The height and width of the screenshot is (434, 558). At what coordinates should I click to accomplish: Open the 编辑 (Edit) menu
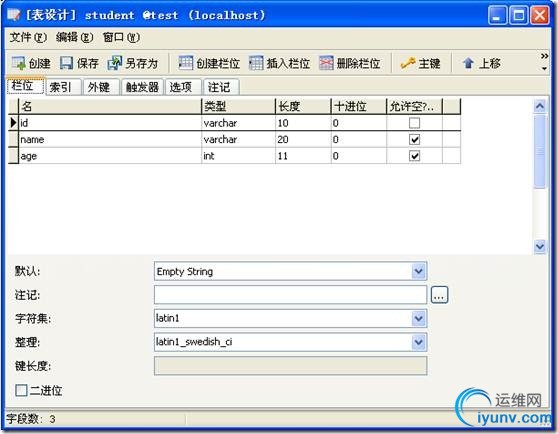(74, 37)
